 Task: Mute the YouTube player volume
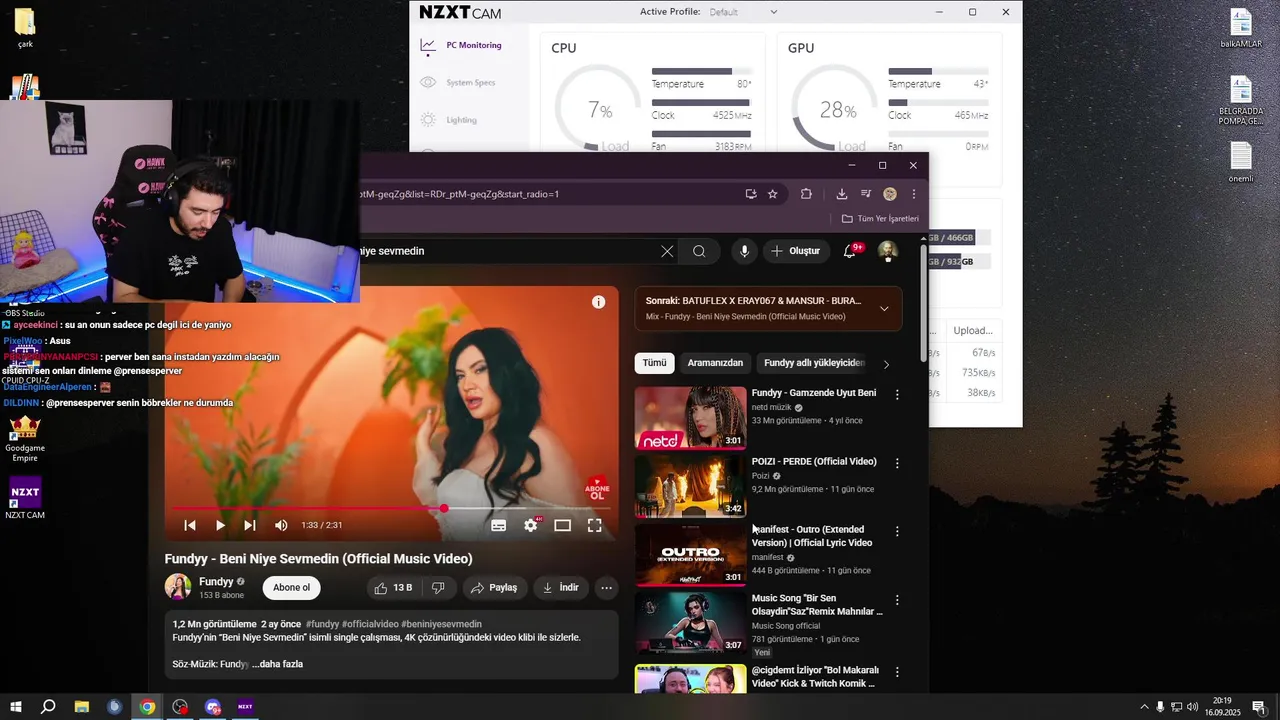tap(281, 525)
